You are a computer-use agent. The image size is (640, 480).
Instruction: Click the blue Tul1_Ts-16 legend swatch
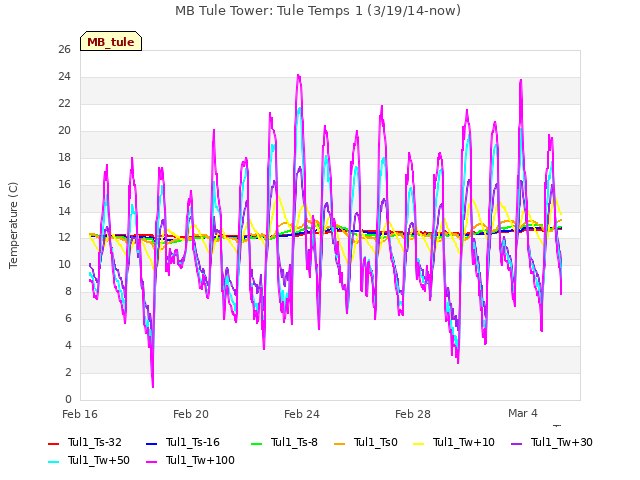pos(151,444)
